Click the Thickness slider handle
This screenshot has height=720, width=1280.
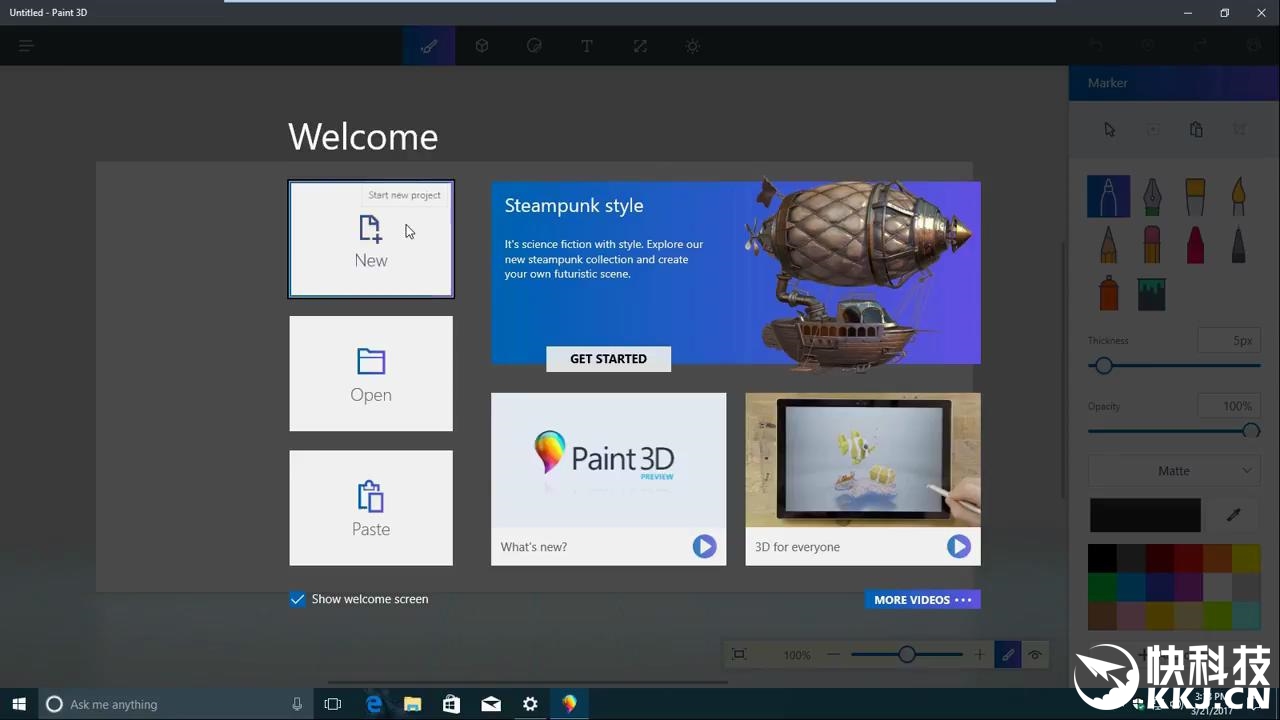tap(1103, 366)
